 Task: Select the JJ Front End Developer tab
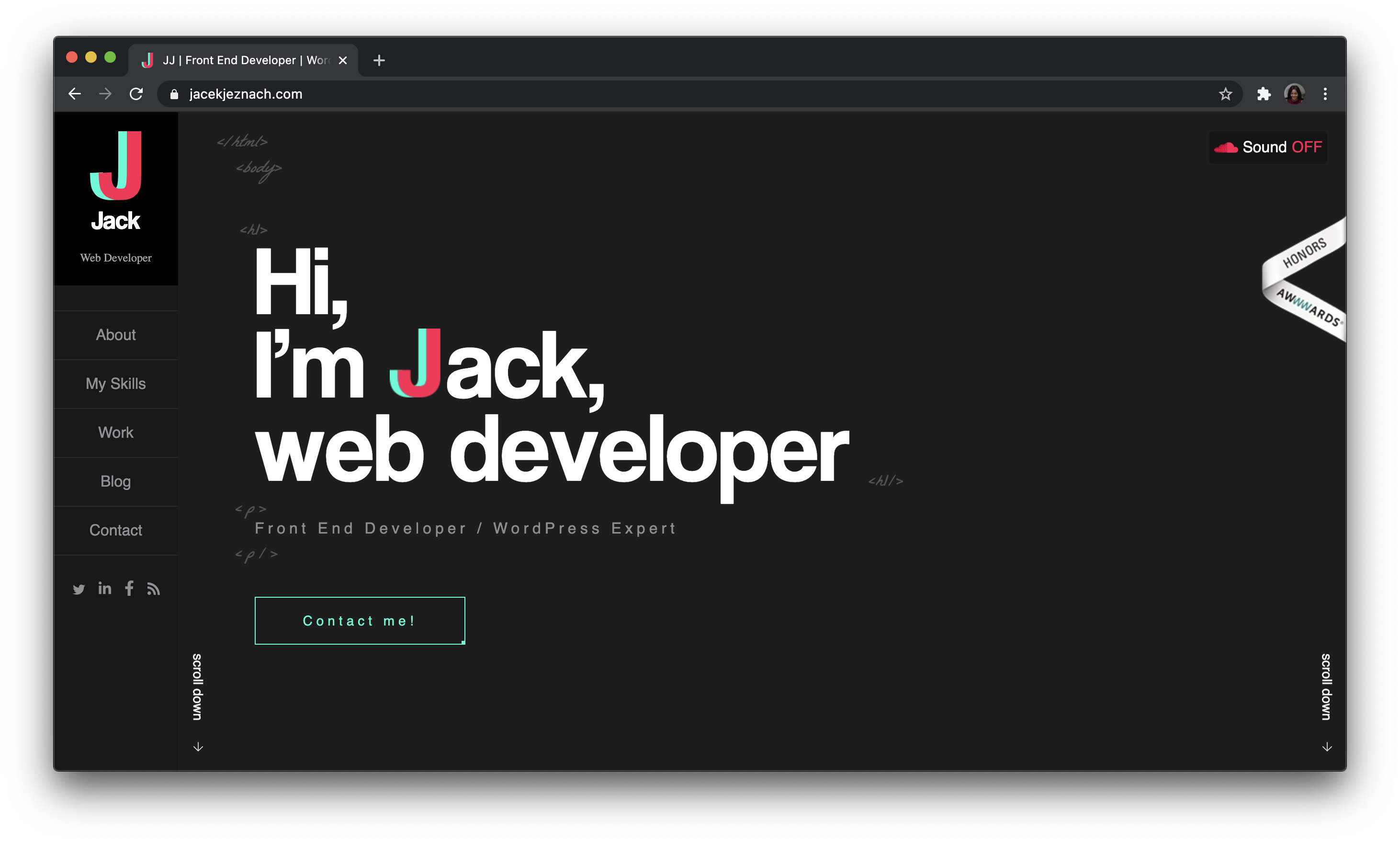point(244,60)
